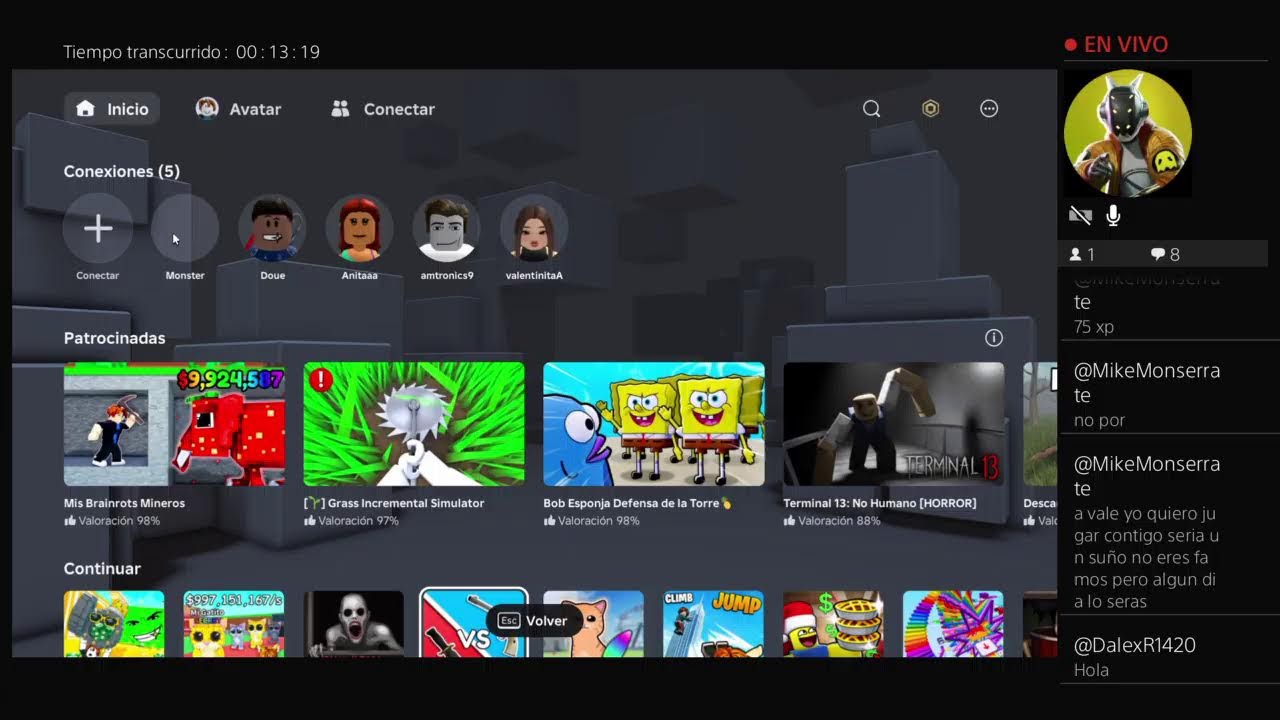Click the streamer profile avatar picture

pos(1128,134)
